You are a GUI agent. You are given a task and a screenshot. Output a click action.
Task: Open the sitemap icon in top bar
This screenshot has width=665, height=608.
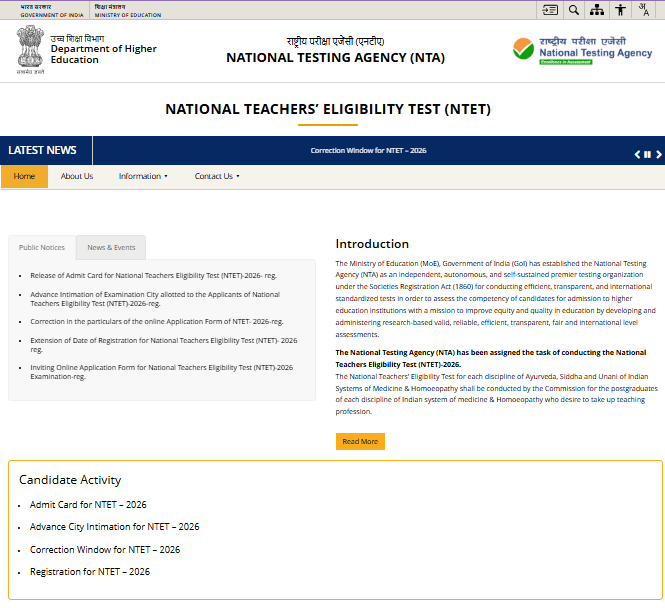pyautogui.click(x=597, y=10)
